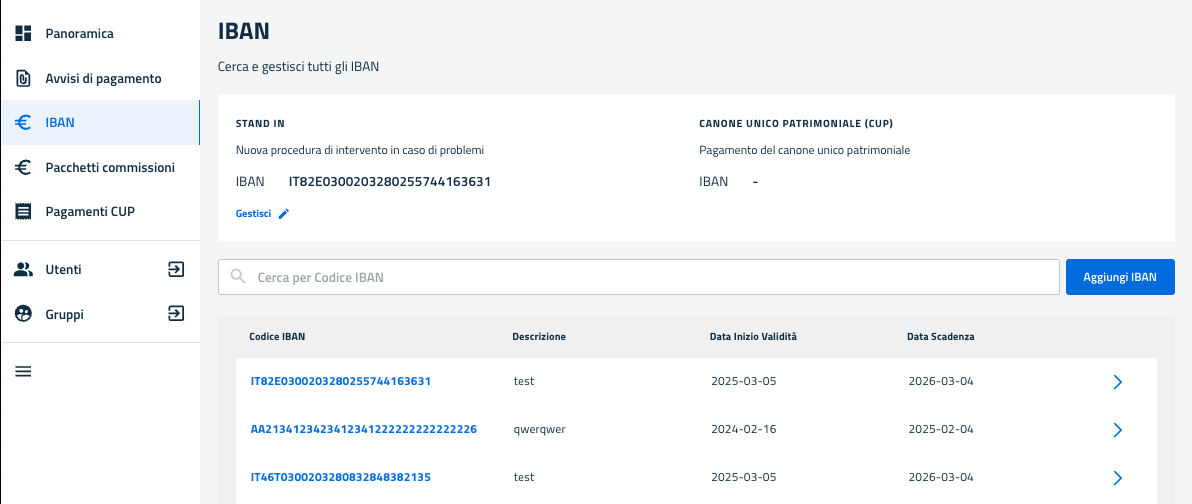Click the Pacchetti commissioni euro icon
The width and height of the screenshot is (1192, 504).
[24, 167]
